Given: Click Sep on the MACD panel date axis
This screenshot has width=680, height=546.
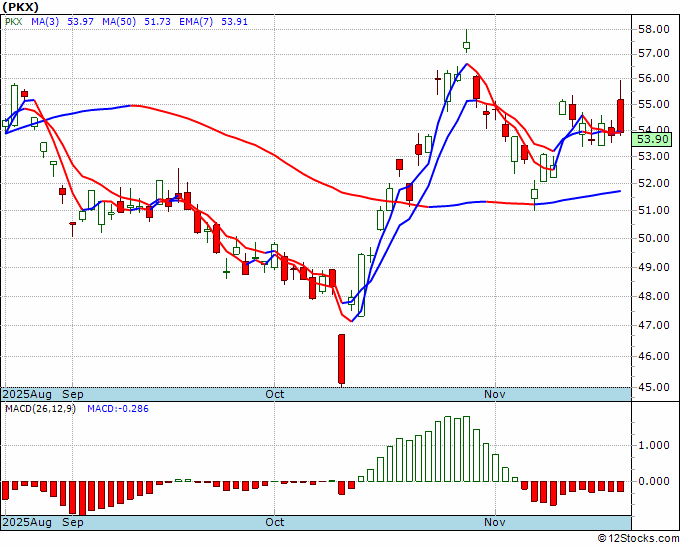Looking at the screenshot, I should click(x=72, y=522).
